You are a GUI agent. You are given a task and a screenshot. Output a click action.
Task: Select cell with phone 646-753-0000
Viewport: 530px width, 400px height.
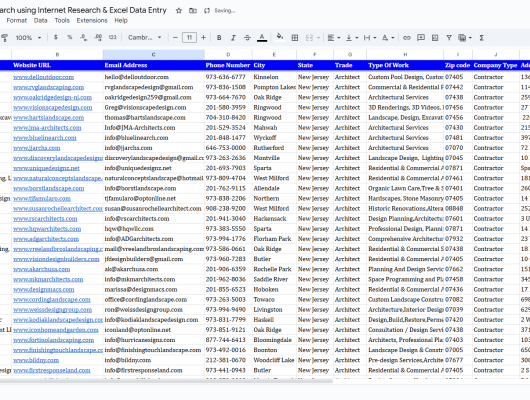[228, 148]
